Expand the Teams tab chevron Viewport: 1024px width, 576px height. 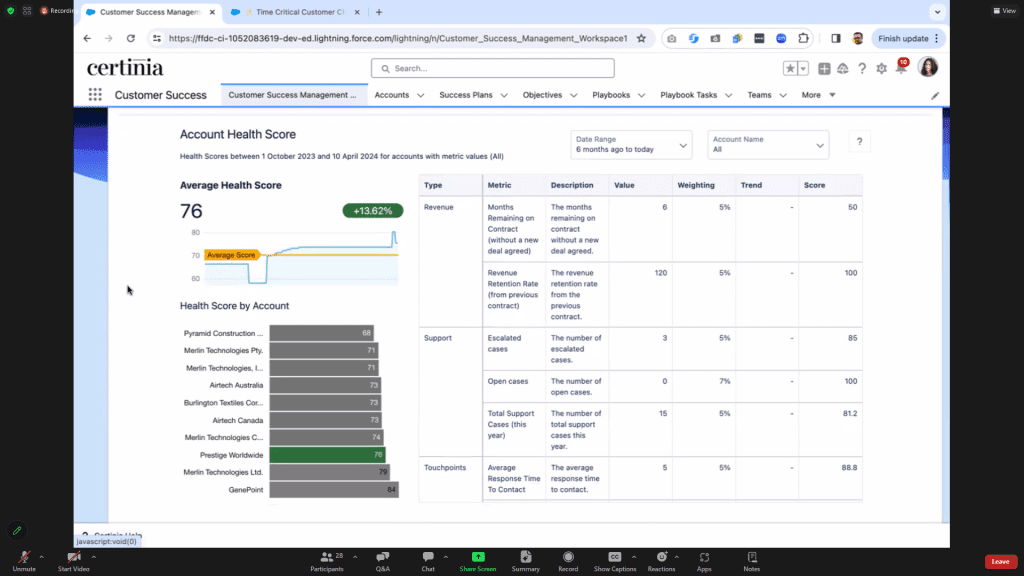[783, 95]
